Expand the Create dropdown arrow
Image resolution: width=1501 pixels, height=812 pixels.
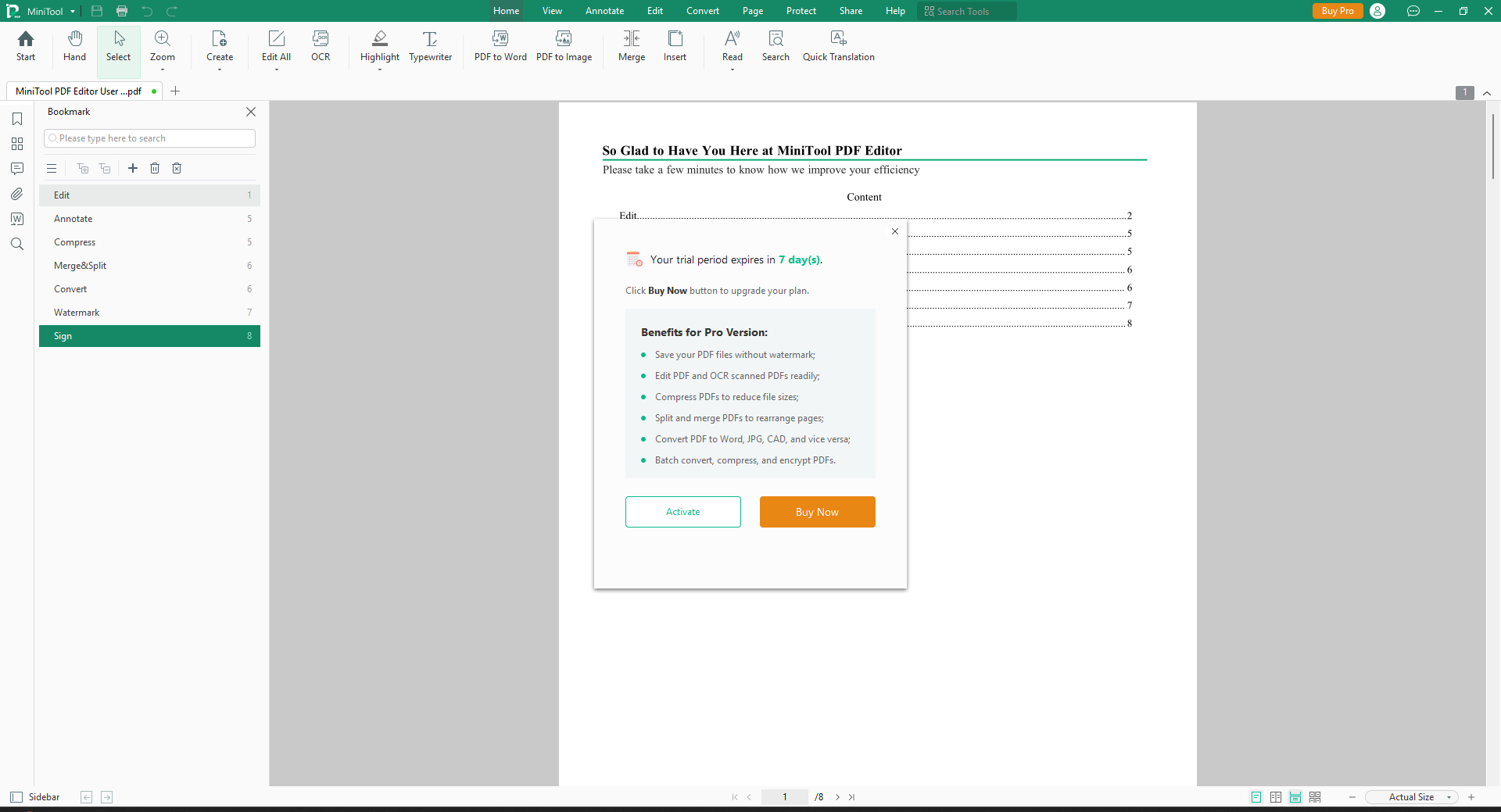pyautogui.click(x=220, y=70)
